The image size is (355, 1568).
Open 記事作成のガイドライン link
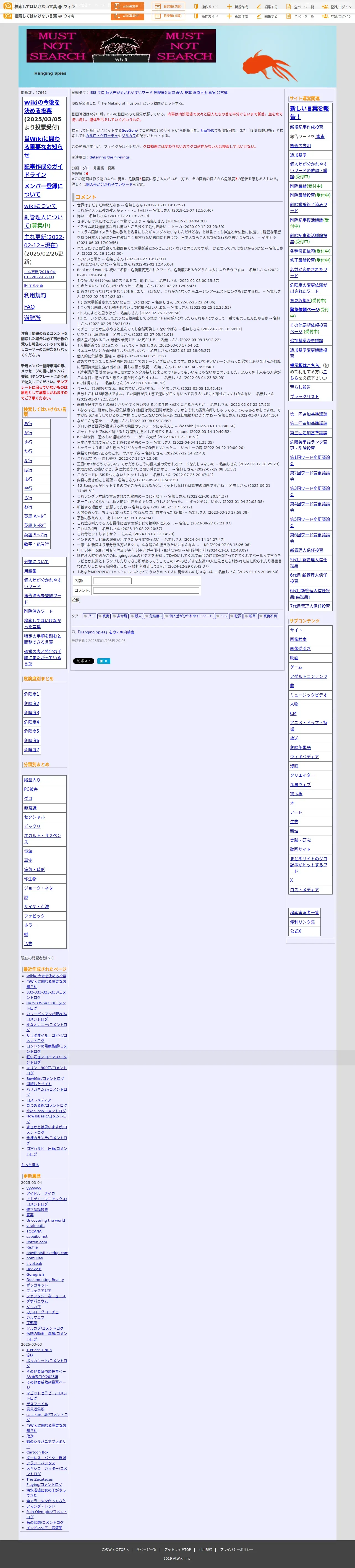[43, 170]
